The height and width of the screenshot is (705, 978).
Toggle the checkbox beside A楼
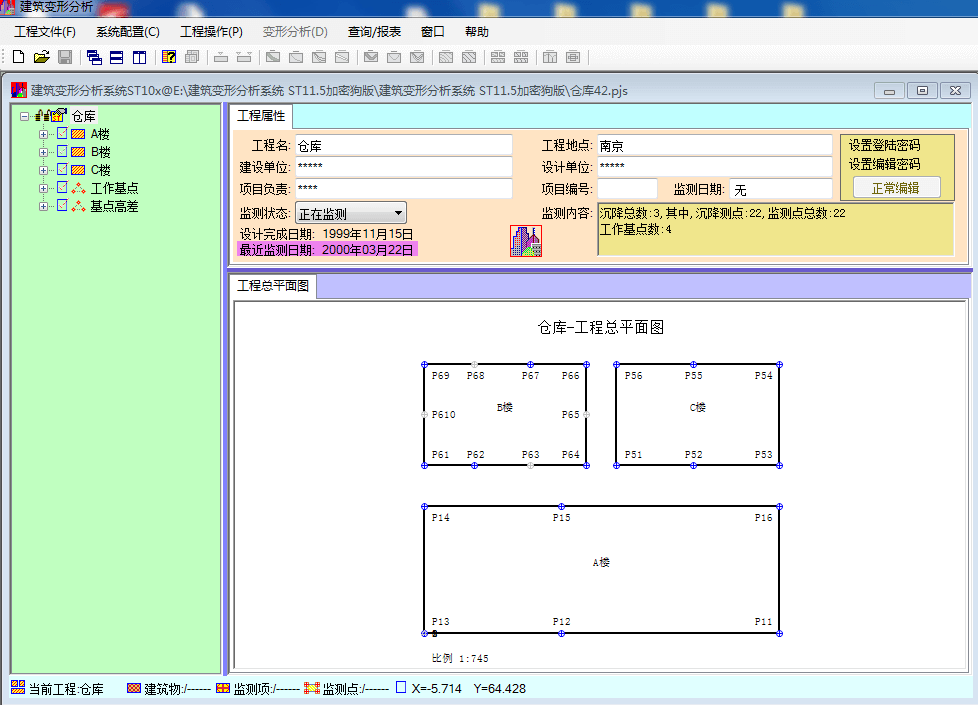click(x=62, y=134)
